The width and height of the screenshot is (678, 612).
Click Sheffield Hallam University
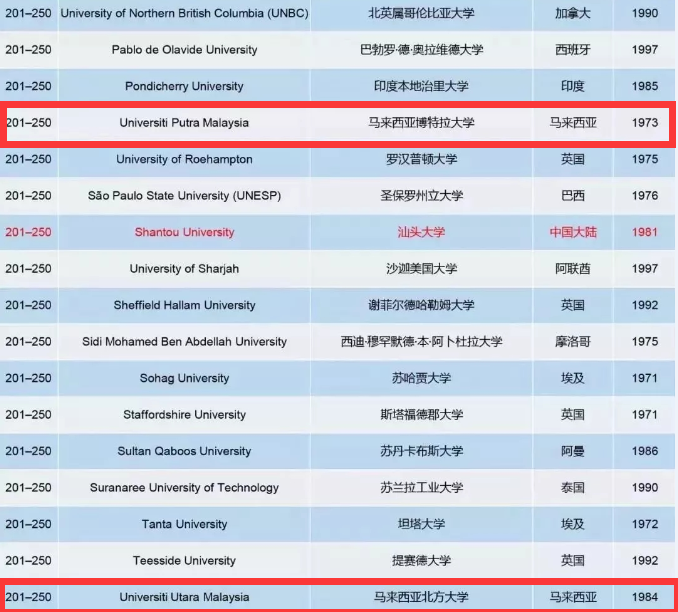tap(185, 305)
